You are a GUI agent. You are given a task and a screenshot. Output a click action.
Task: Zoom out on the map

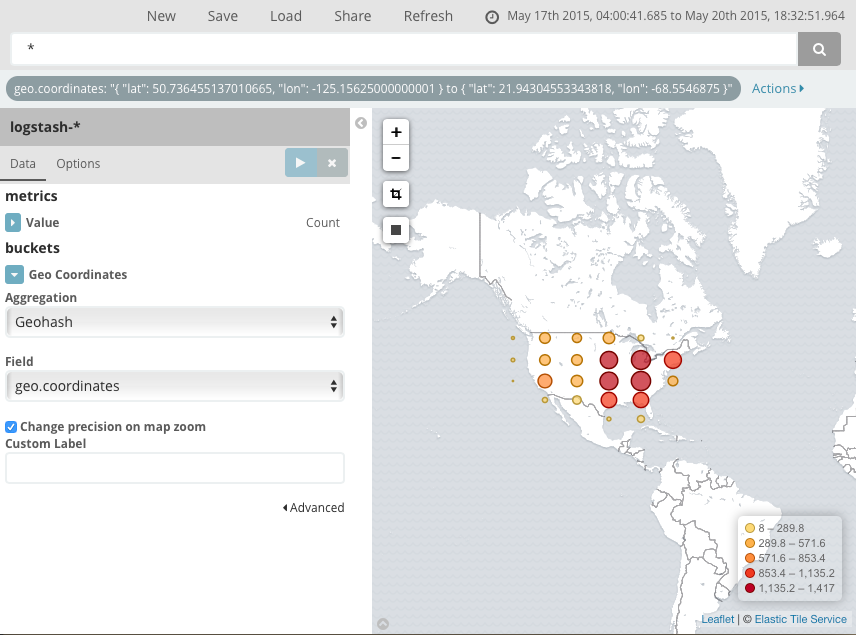(x=395, y=158)
